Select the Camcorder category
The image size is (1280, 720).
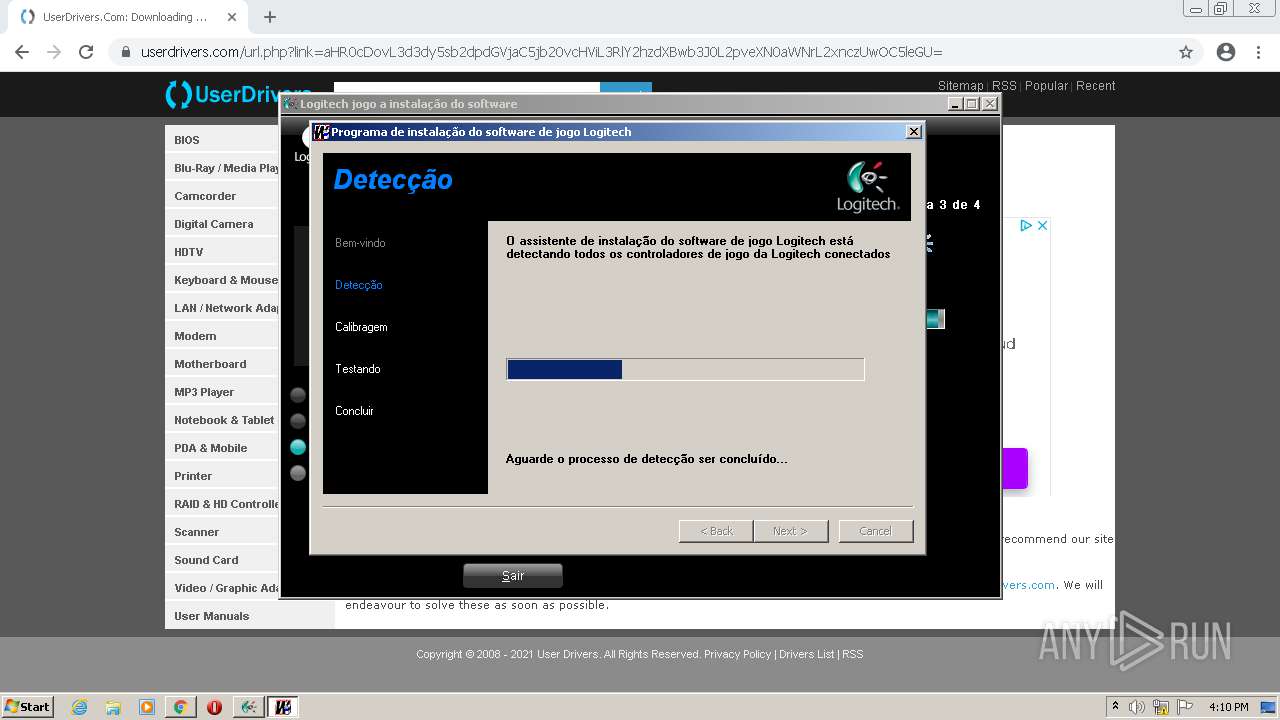click(205, 196)
